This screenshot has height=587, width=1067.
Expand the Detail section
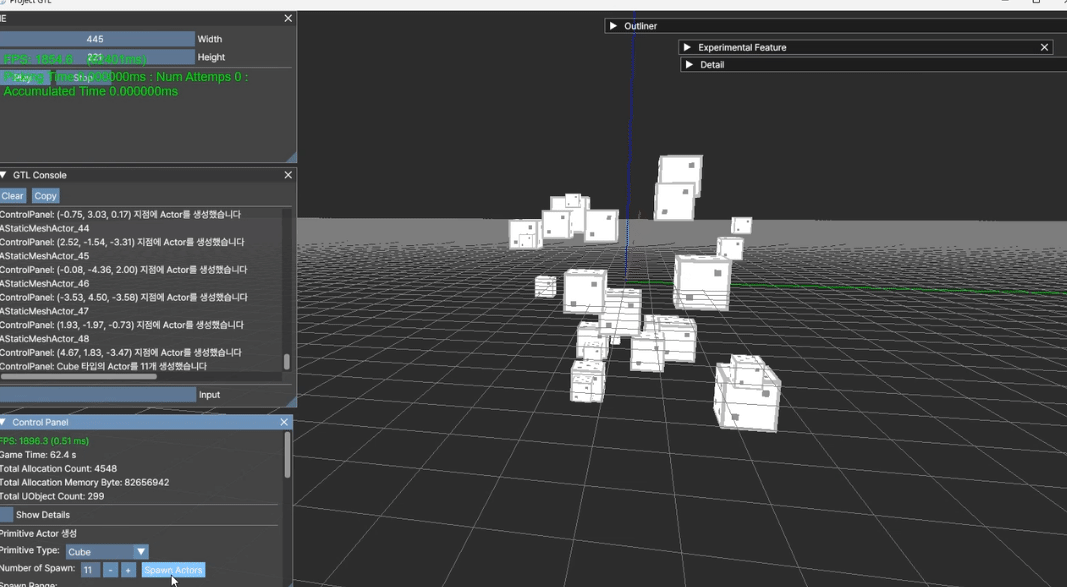689,65
